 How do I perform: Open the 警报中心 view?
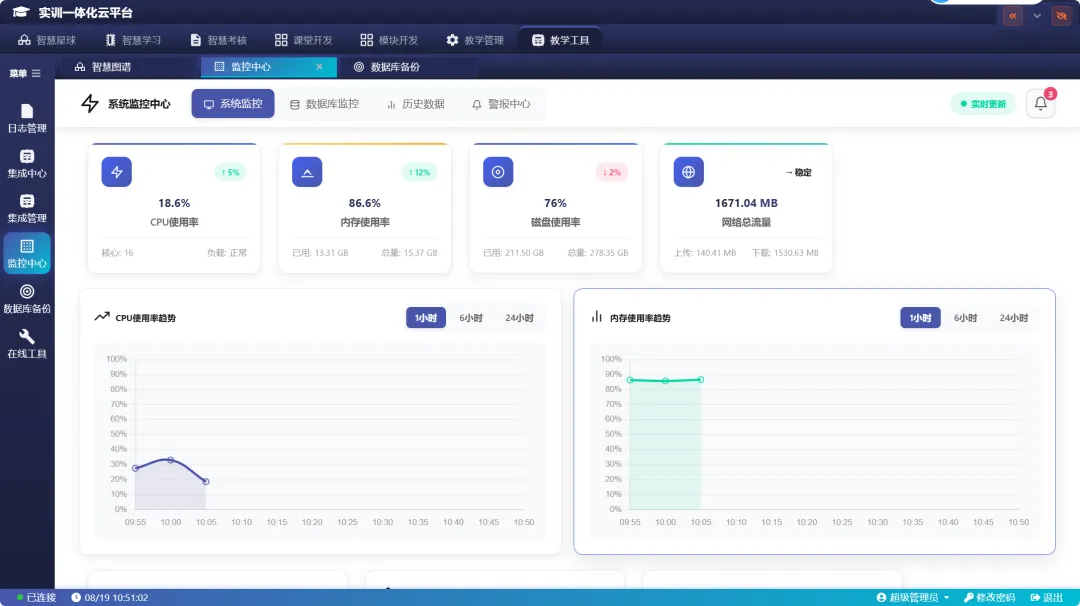501,104
